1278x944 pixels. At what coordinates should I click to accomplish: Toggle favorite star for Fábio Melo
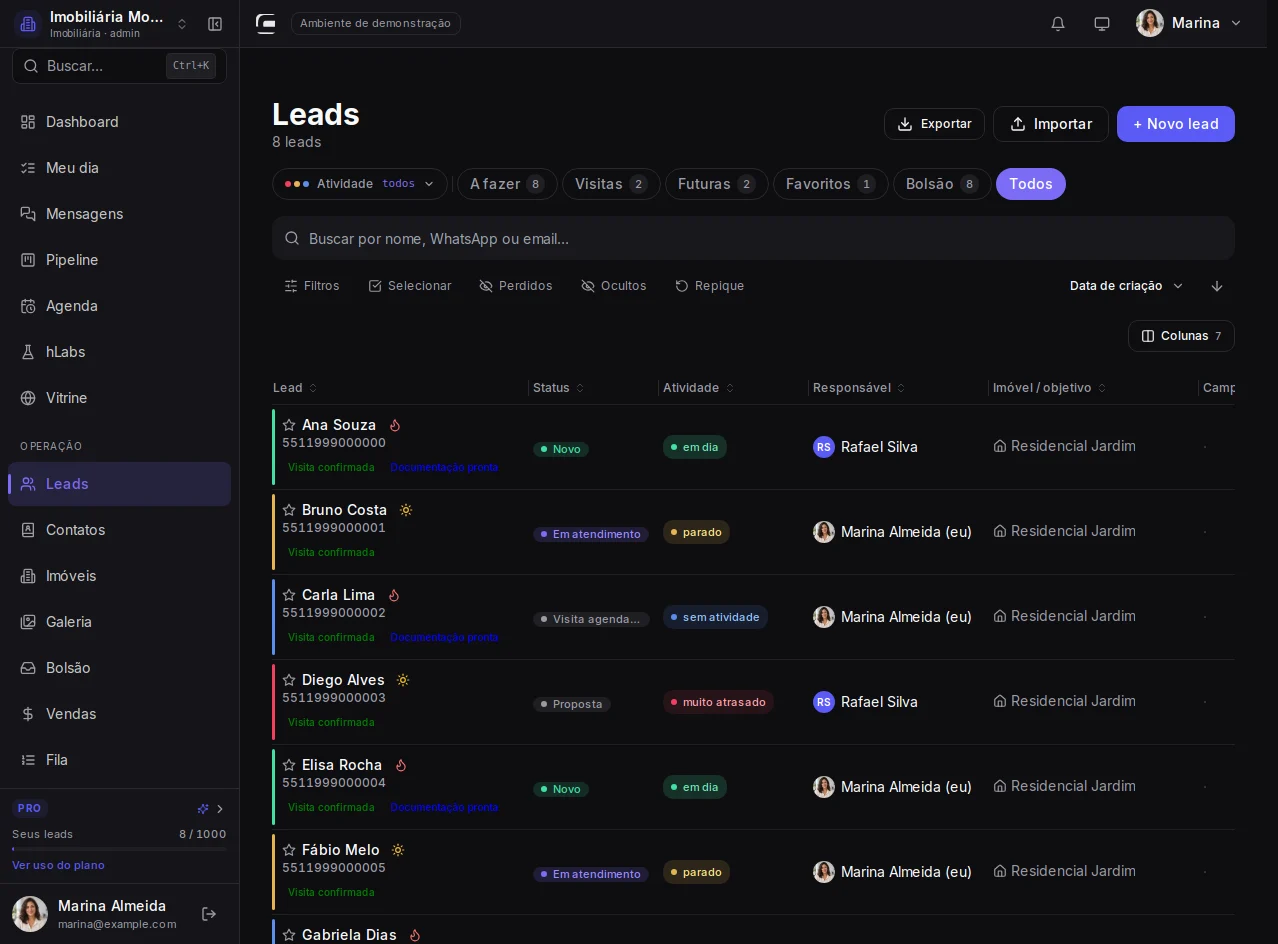(289, 850)
